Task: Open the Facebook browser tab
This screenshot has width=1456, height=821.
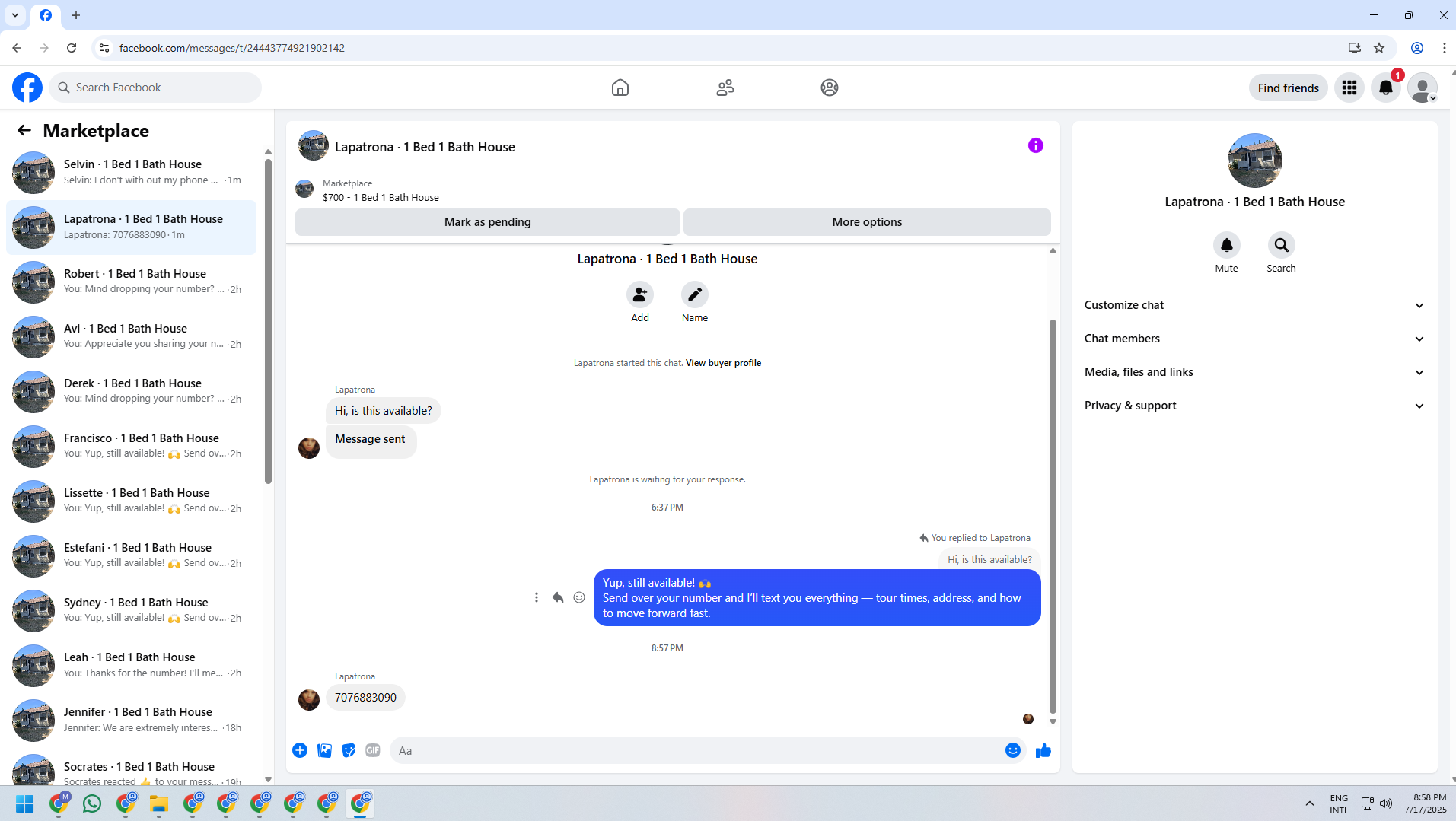Action: tap(46, 15)
